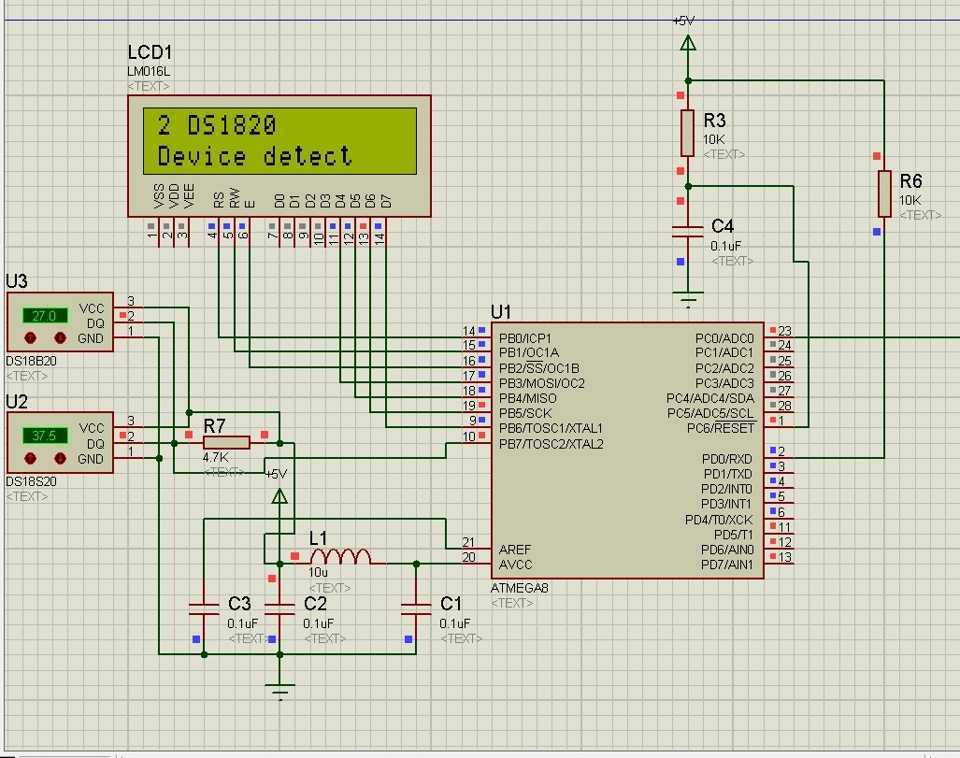The height and width of the screenshot is (758, 960).
Task: Click the +5V power terminal above R3
Action: (x=688, y=43)
